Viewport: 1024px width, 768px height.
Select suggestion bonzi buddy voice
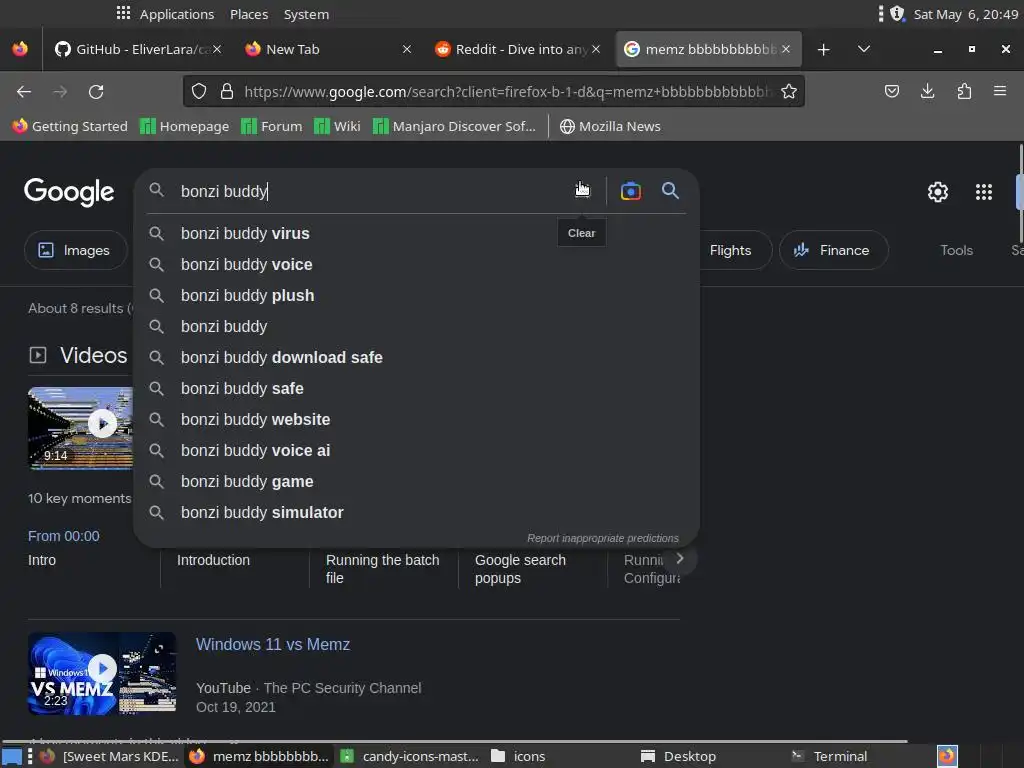coord(416,264)
